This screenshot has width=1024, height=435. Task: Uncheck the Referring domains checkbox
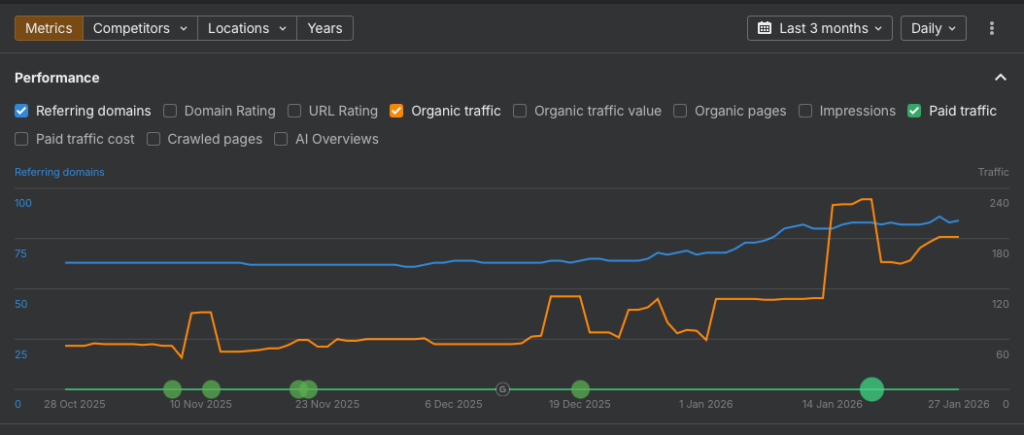(22, 111)
